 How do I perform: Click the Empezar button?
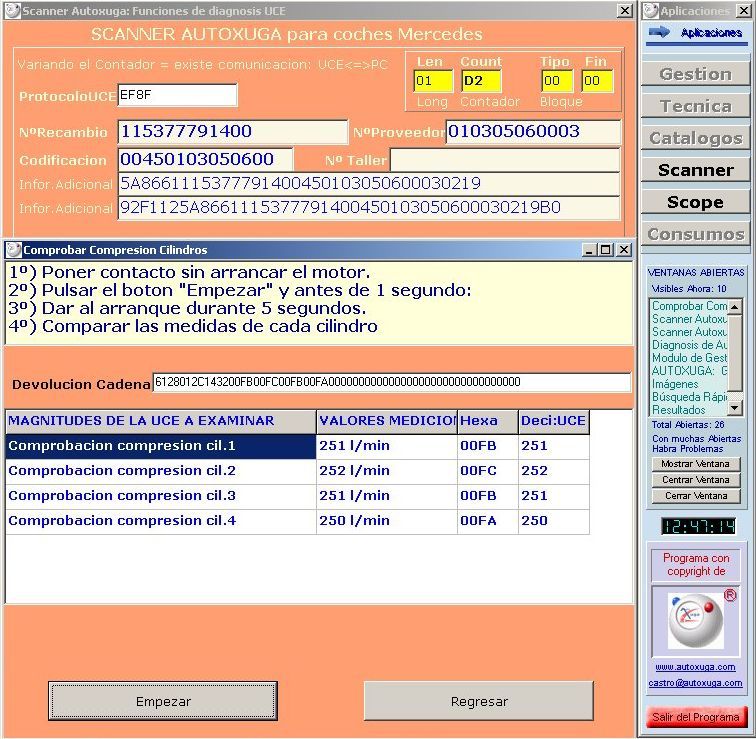tap(163, 701)
